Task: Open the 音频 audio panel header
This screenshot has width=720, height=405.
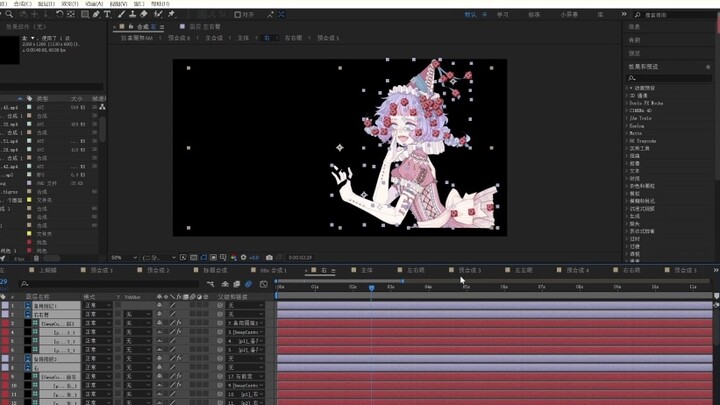Action: pyautogui.click(x=634, y=40)
